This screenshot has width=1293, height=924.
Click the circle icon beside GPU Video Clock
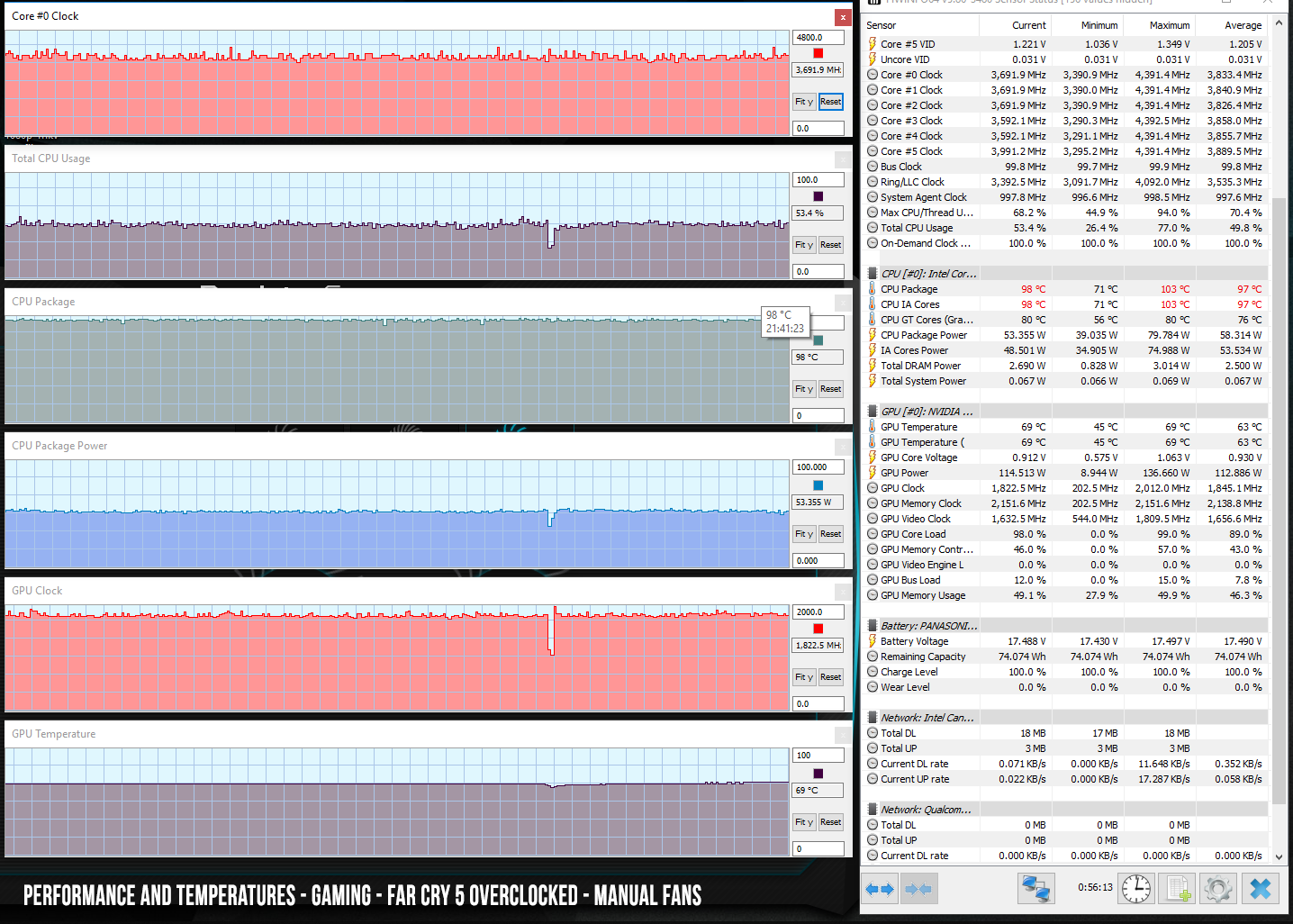pos(873,519)
